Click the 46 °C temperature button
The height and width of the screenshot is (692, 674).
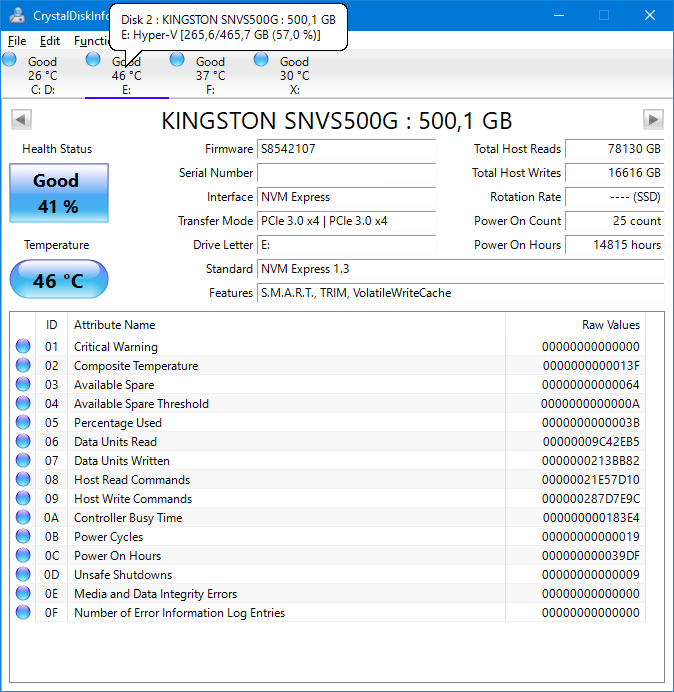pos(59,279)
